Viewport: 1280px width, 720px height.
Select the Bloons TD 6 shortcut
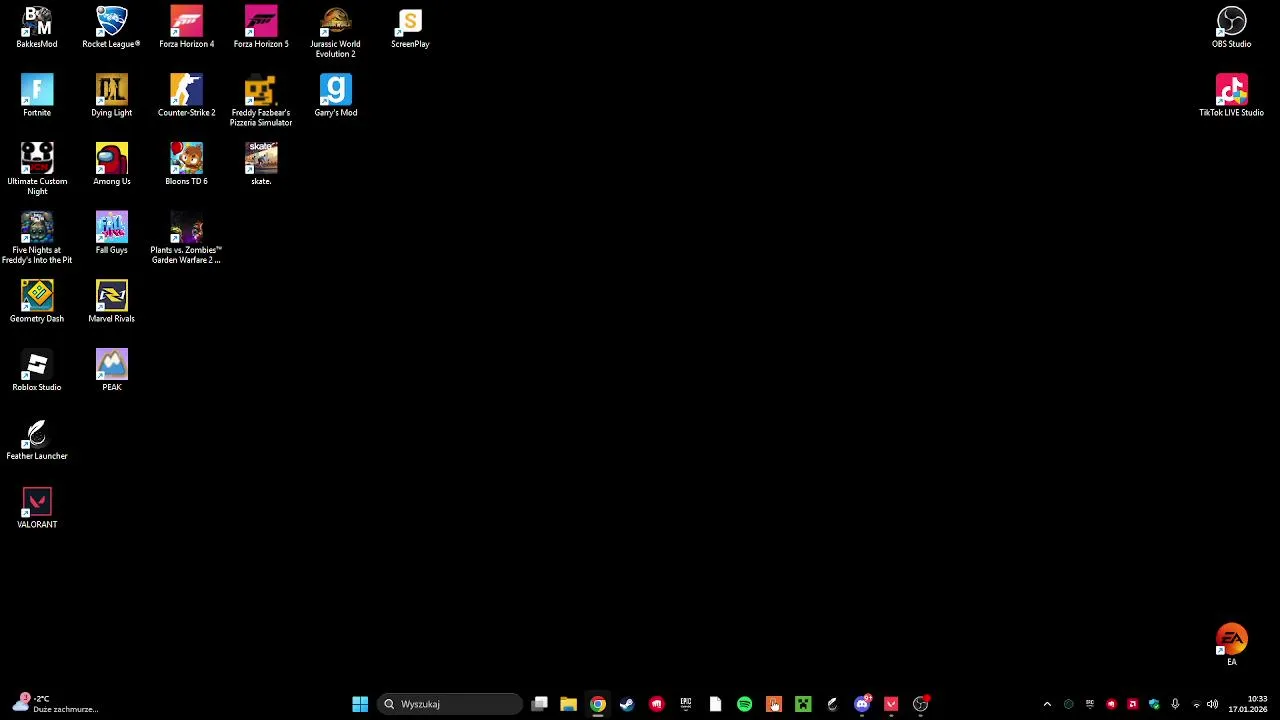[x=186, y=165]
